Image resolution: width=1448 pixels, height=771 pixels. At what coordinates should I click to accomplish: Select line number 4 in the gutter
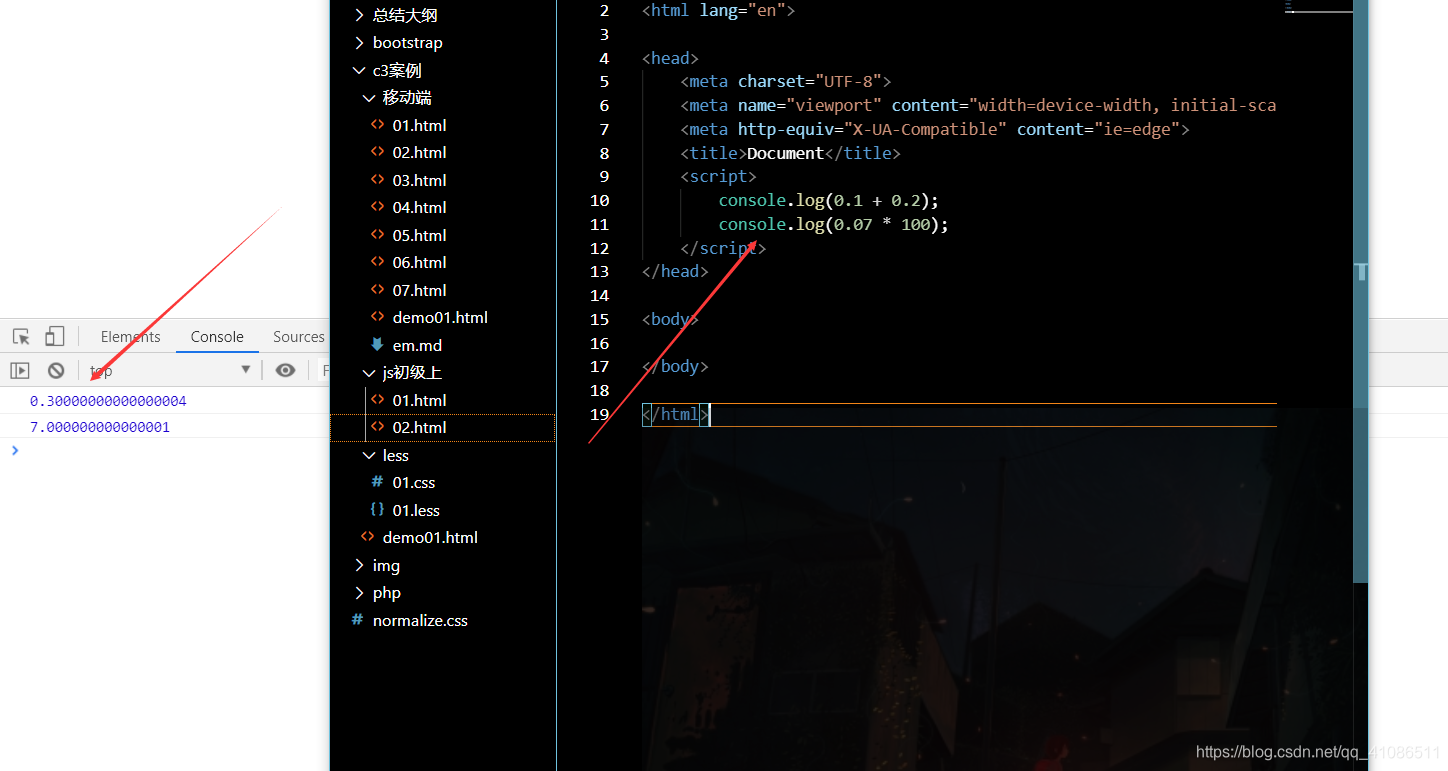(604, 58)
